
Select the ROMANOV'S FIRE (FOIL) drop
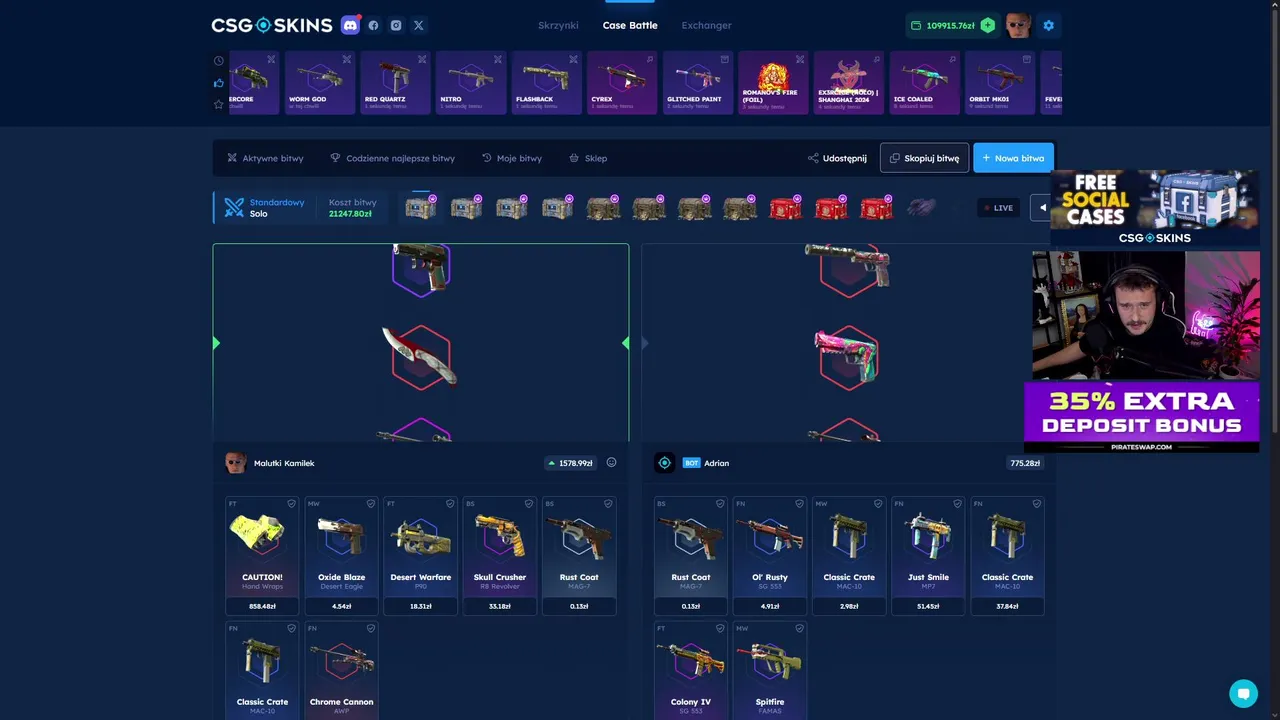tap(773, 82)
